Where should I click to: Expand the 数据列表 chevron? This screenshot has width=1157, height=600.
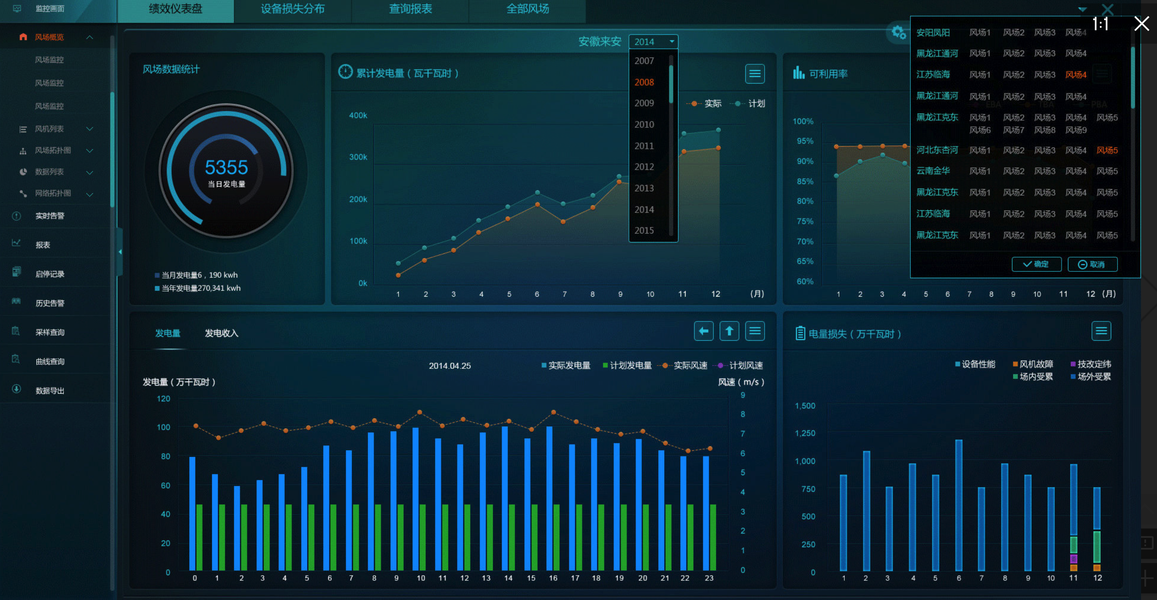pyautogui.click(x=89, y=172)
